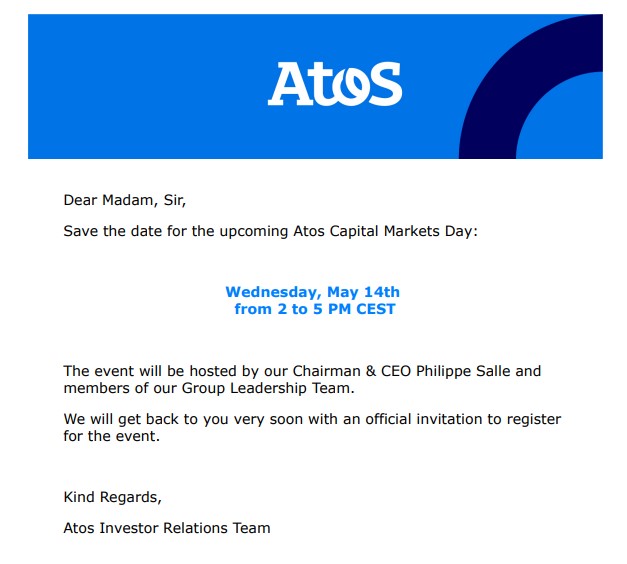Click the letter 'A' in the Atos logo
The width and height of the screenshot is (627, 564).
pyautogui.click(x=290, y=84)
